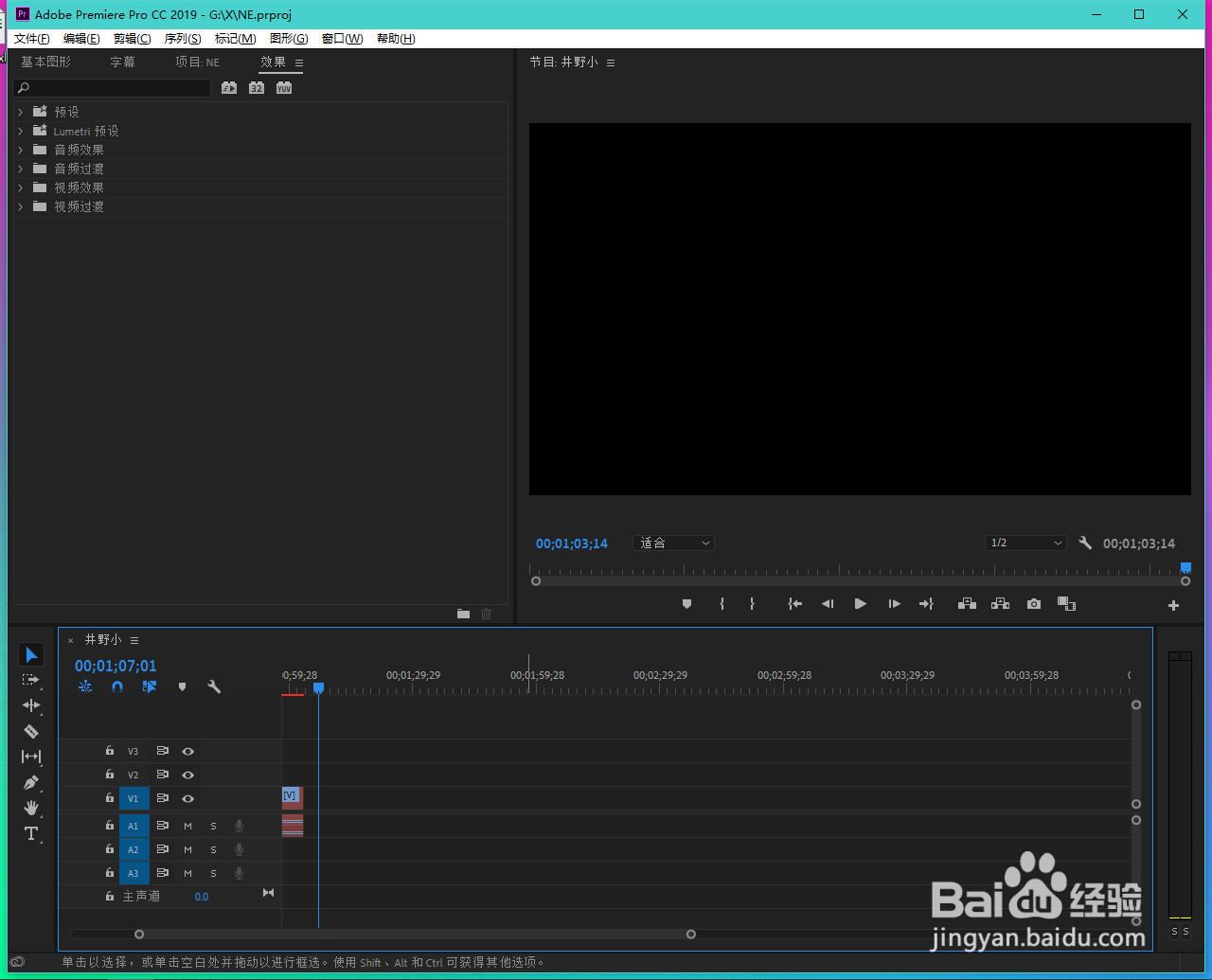
Task: Select the Type tool
Action: click(x=31, y=833)
